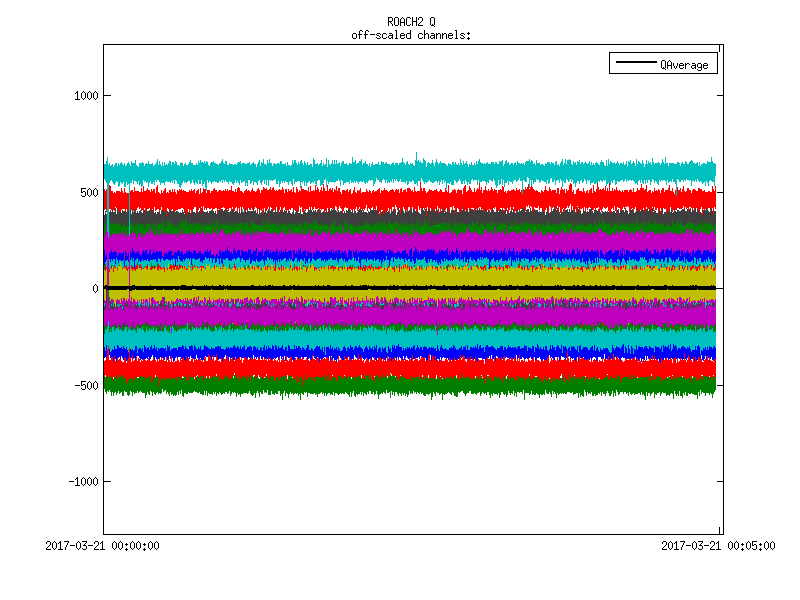Select the -500 y-axis tick label
This screenshot has height=600, width=800.
click(x=85, y=385)
